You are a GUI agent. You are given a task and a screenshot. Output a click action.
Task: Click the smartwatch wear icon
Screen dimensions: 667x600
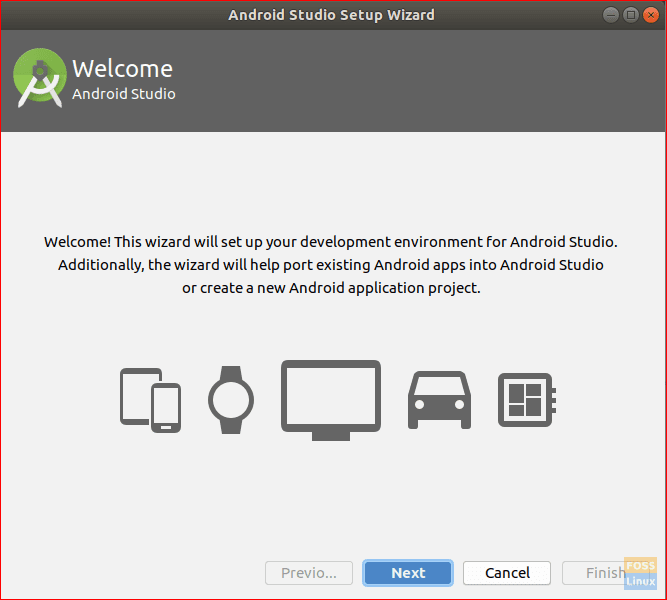point(231,400)
